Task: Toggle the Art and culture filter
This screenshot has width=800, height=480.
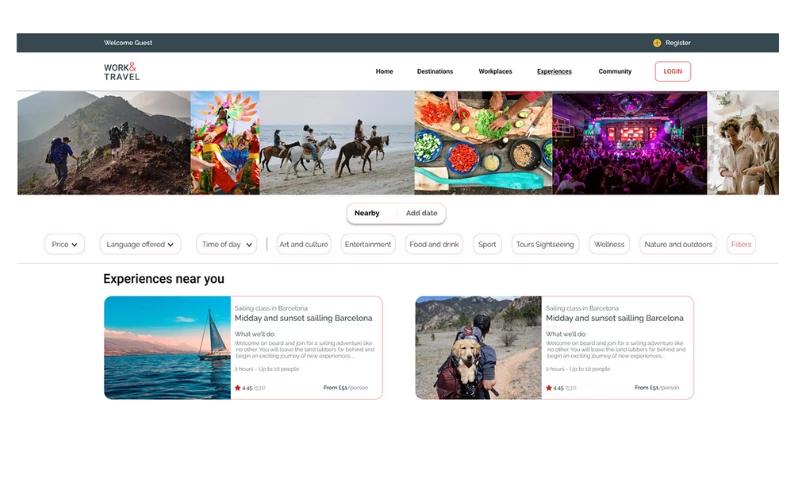Action: 303,244
